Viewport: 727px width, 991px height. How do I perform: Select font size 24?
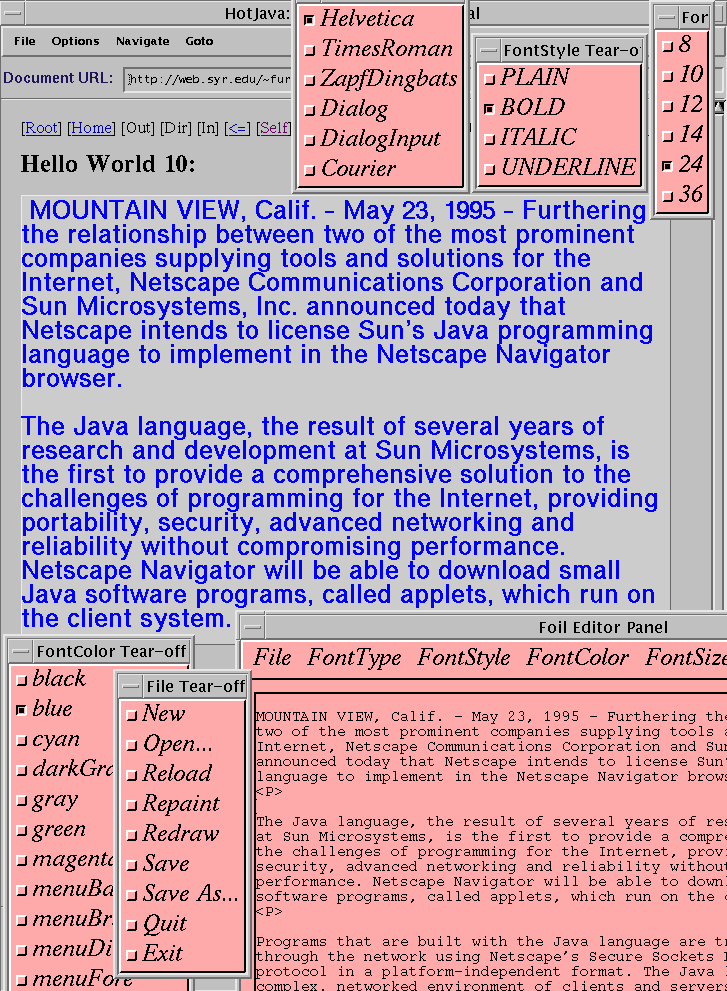pos(683,164)
